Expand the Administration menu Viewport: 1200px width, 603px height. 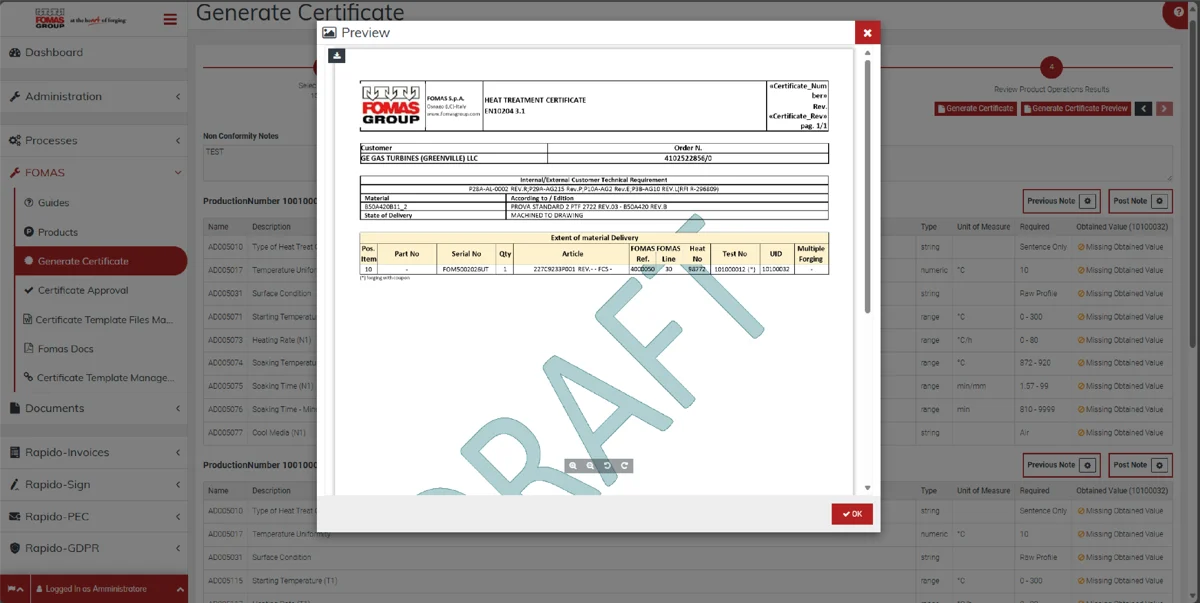(94, 97)
